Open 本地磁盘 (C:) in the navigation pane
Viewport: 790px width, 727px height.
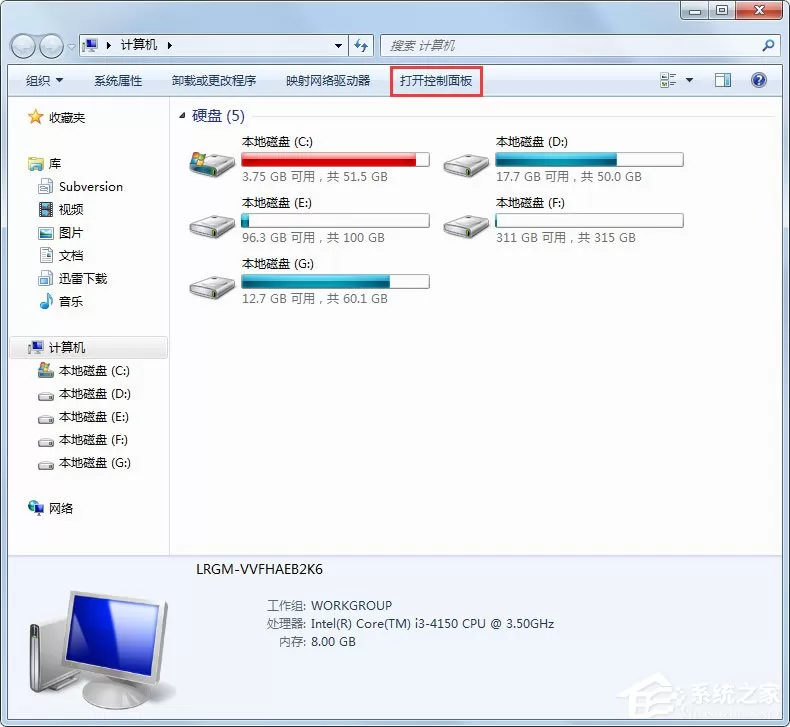click(x=94, y=371)
